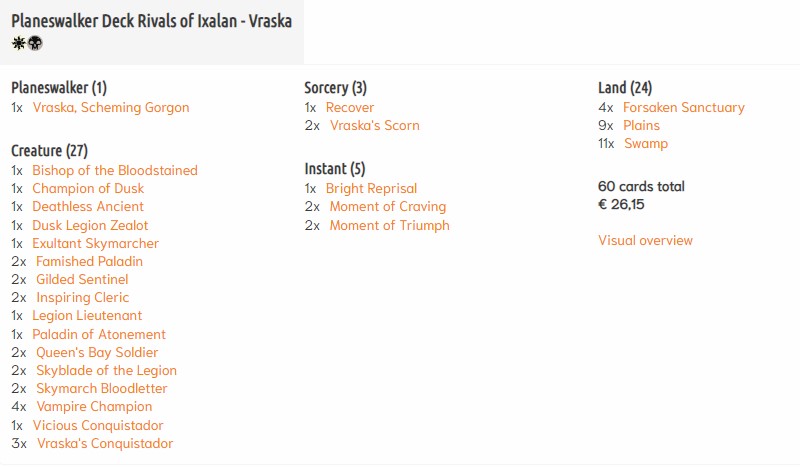Open the Famished Paladin card
Viewport: 800px width, 467px height.
click(x=89, y=261)
